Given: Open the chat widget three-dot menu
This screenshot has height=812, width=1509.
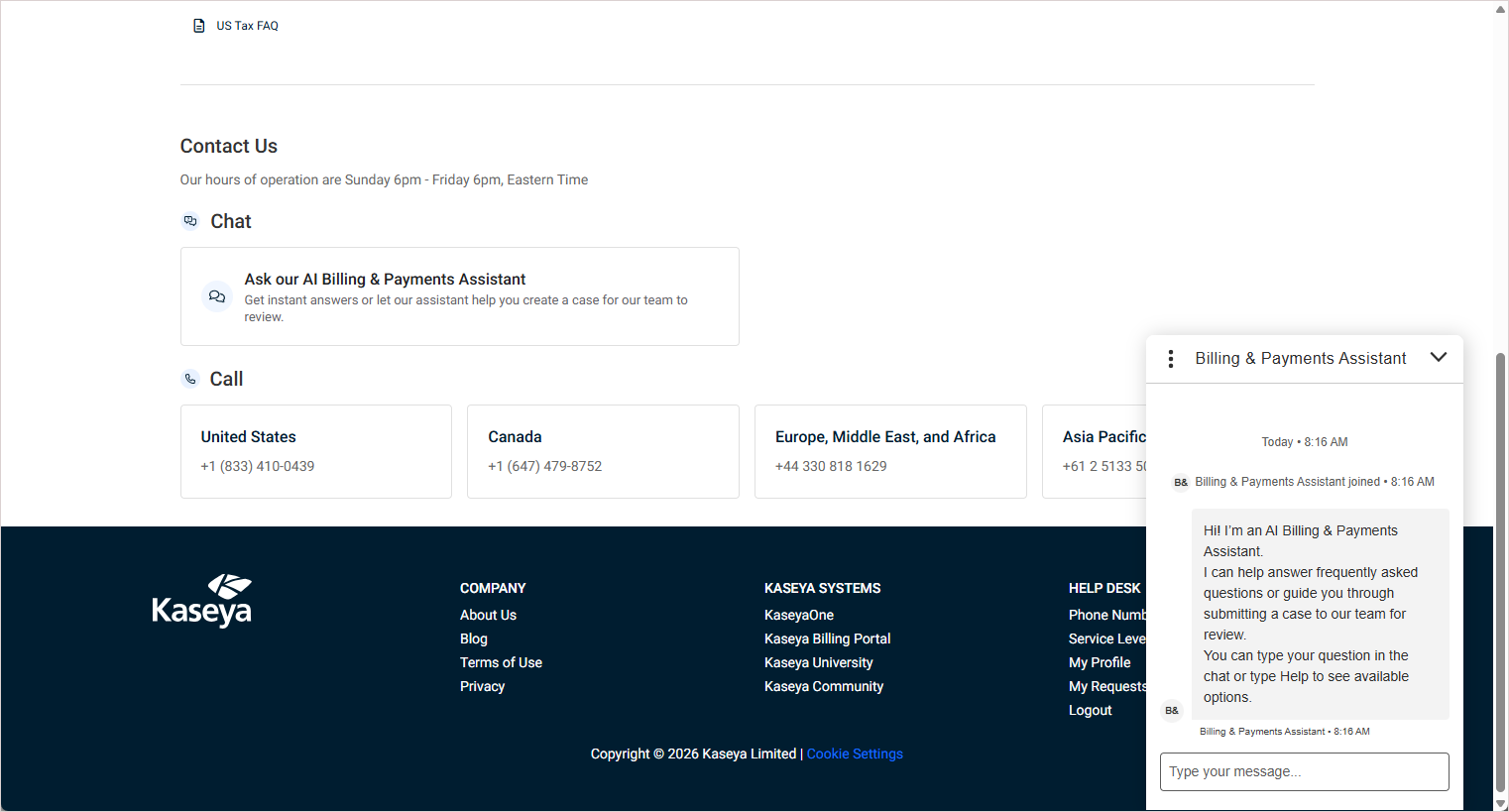Looking at the screenshot, I should [1171, 359].
